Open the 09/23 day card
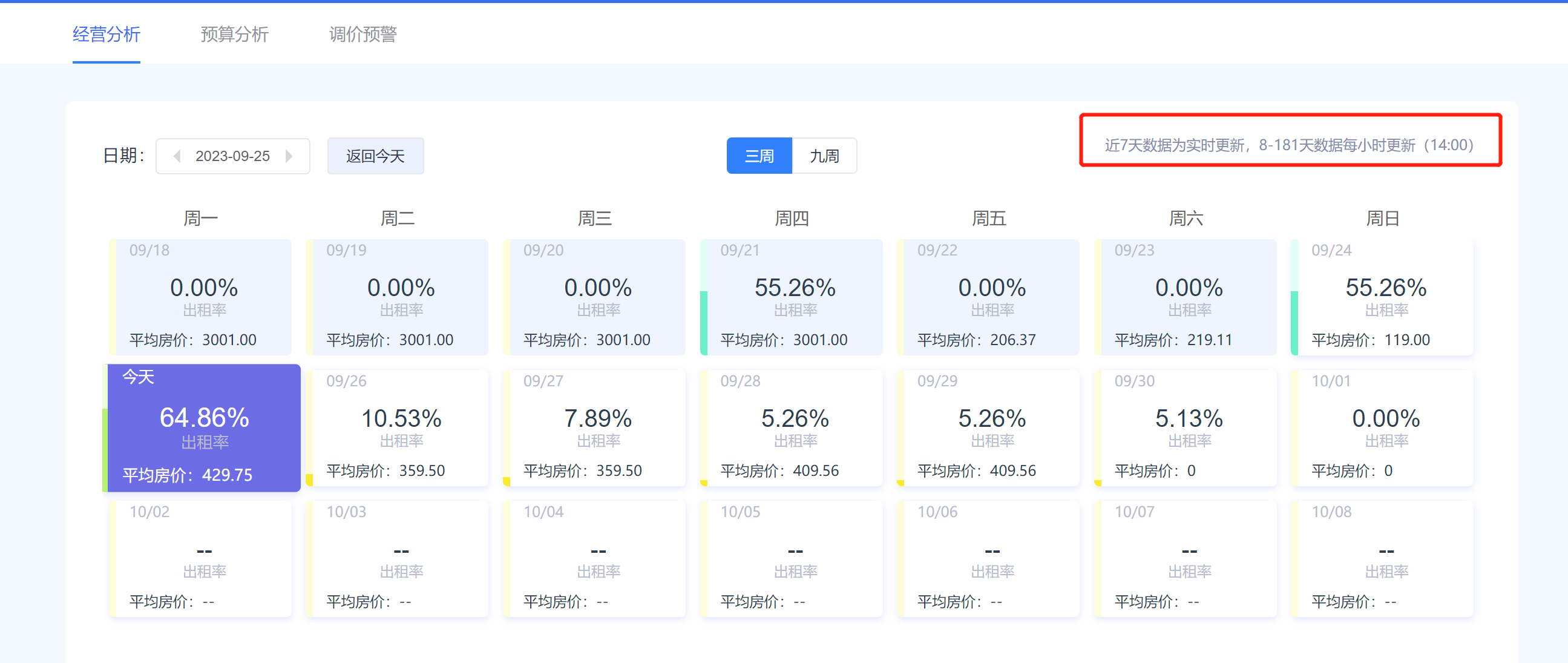The height and width of the screenshot is (663, 1568). pos(1185,297)
